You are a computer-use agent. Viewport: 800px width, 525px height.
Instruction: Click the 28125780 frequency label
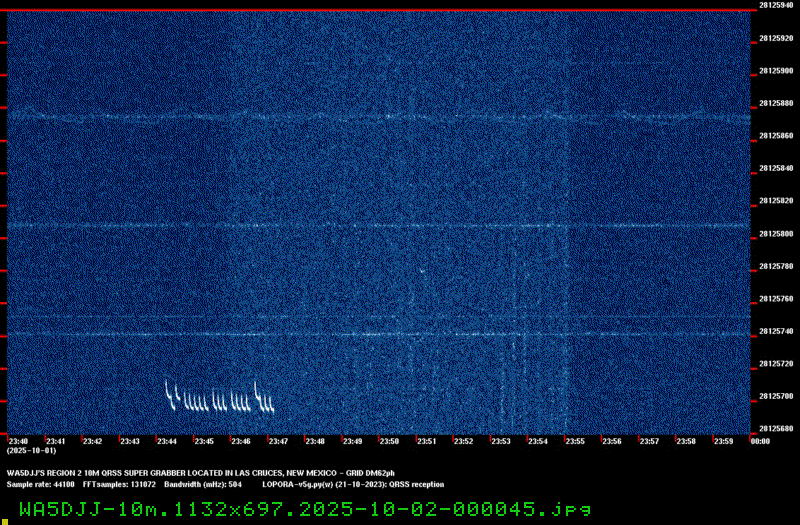click(776, 266)
